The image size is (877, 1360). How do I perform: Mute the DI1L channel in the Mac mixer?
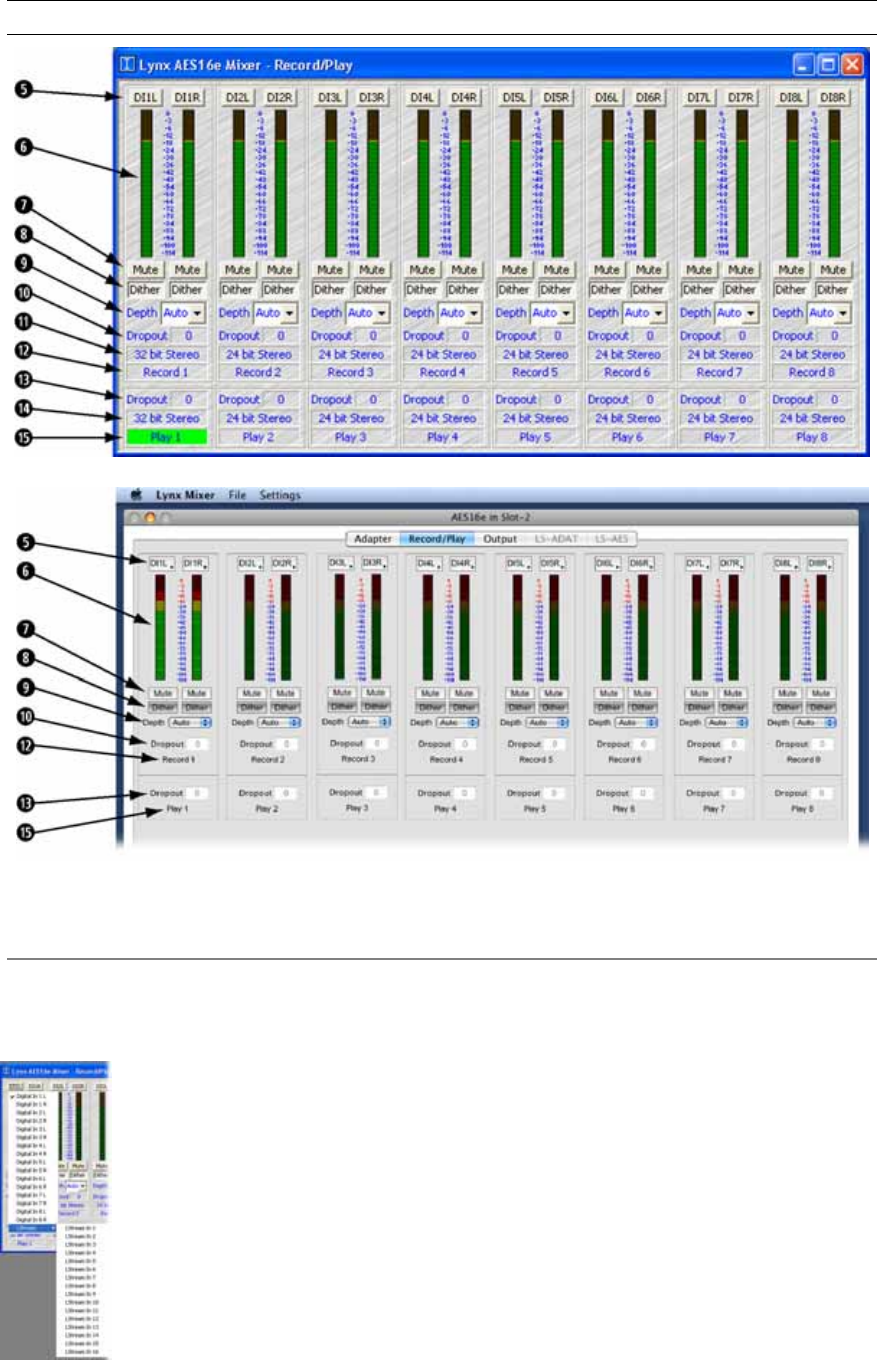click(x=161, y=692)
